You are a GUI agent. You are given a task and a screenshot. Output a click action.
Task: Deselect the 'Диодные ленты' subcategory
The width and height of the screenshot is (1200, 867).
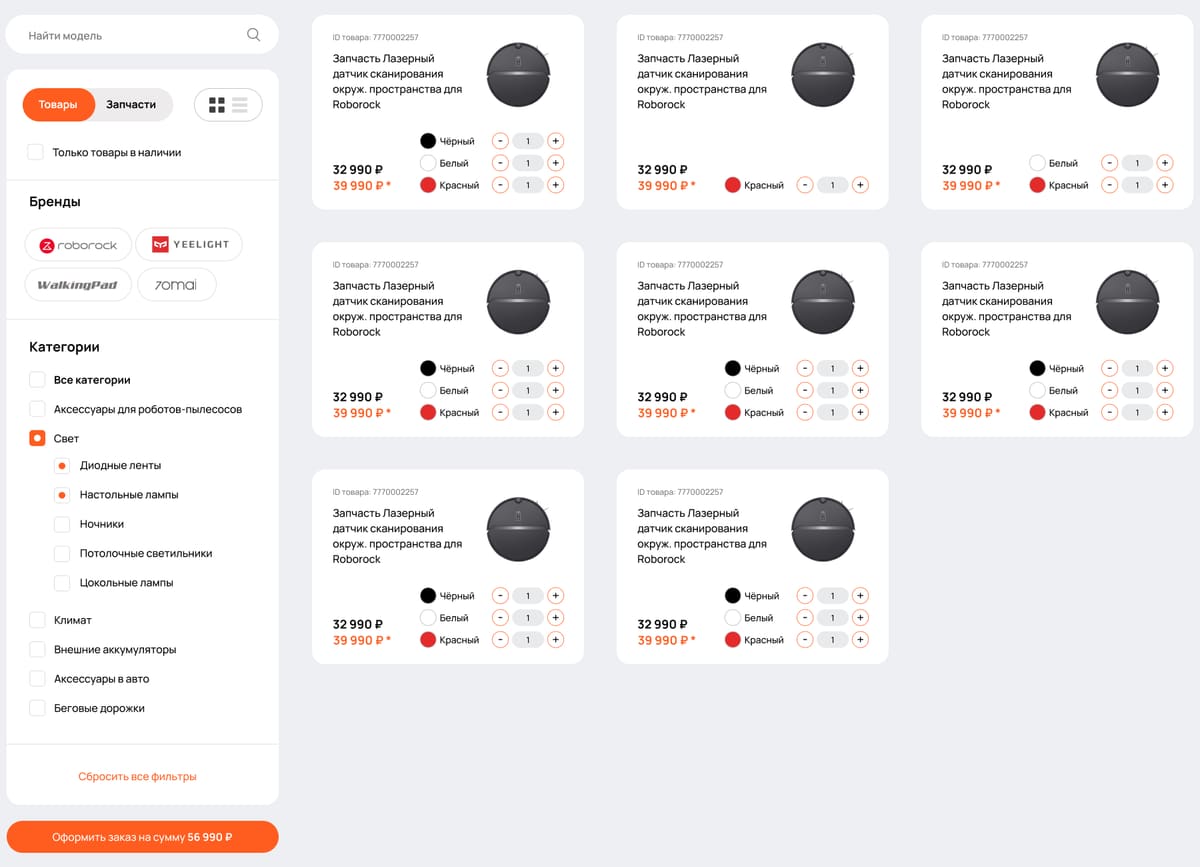[x=62, y=466]
